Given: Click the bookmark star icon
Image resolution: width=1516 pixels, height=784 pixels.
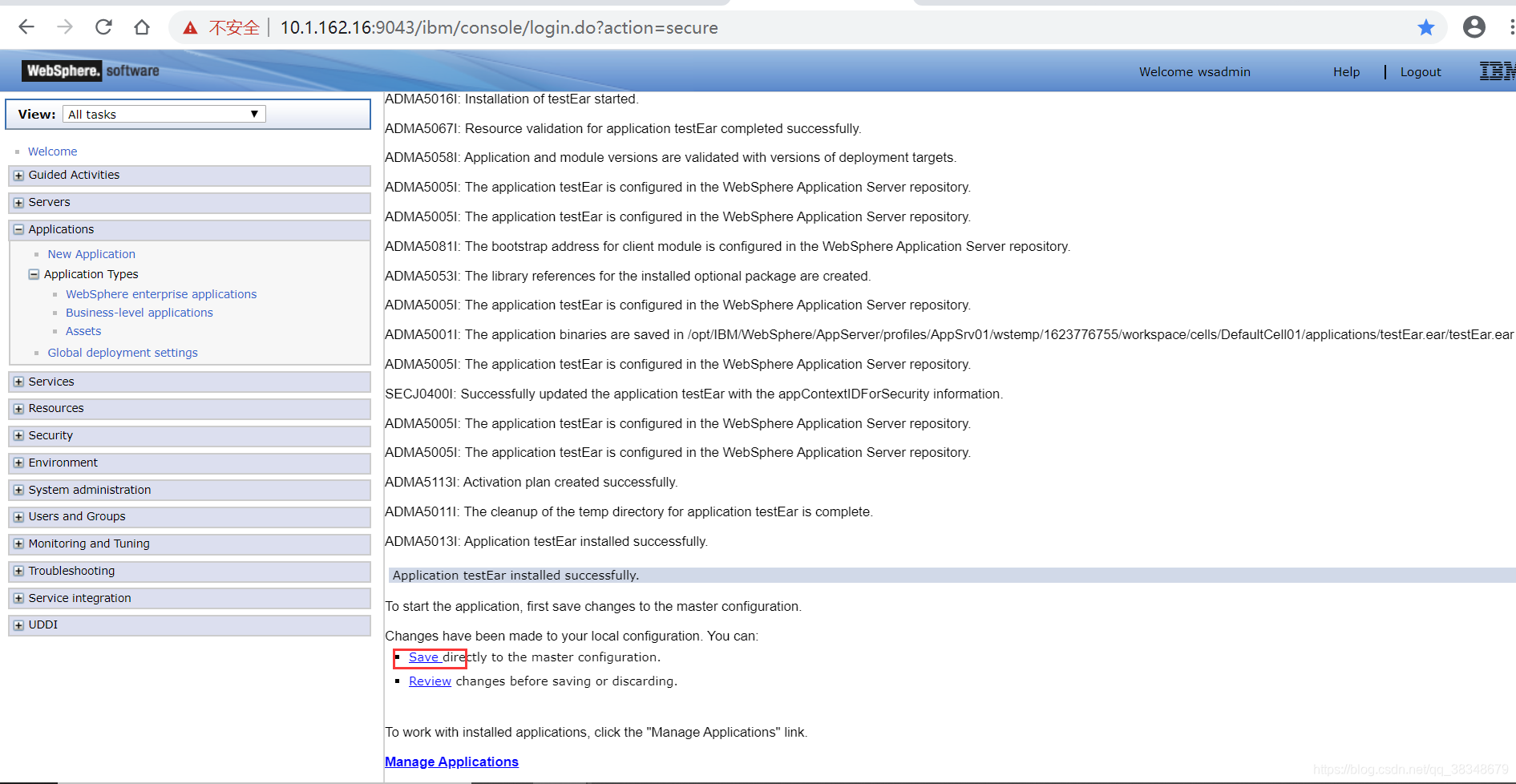Looking at the screenshot, I should (x=1425, y=27).
